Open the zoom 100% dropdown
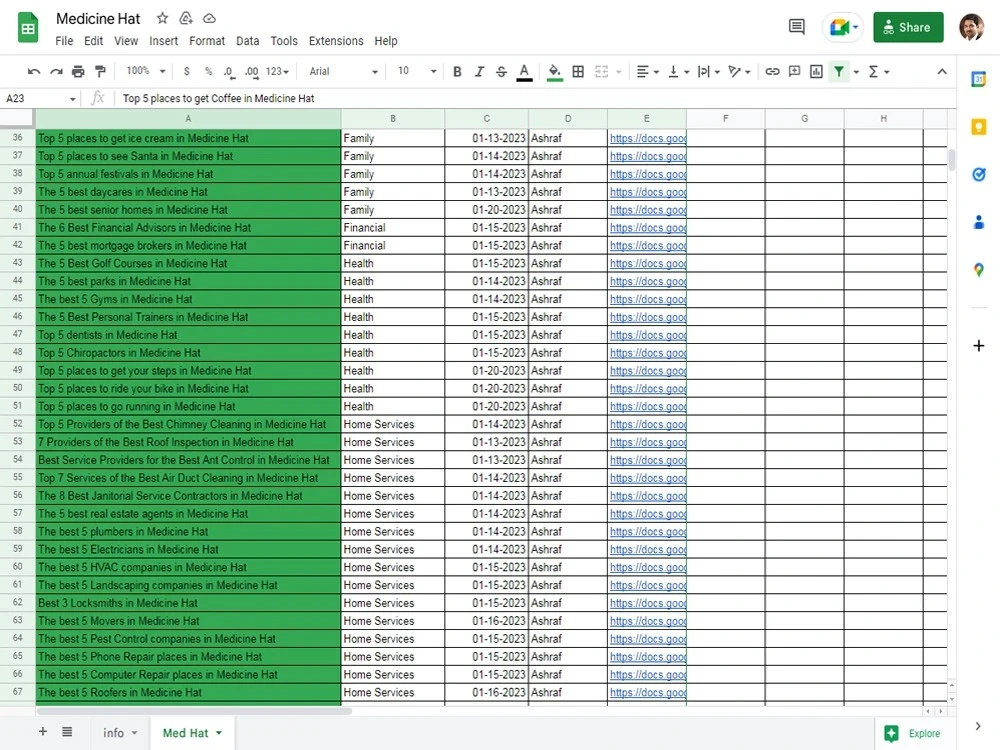The height and width of the screenshot is (750, 1000). [146, 71]
